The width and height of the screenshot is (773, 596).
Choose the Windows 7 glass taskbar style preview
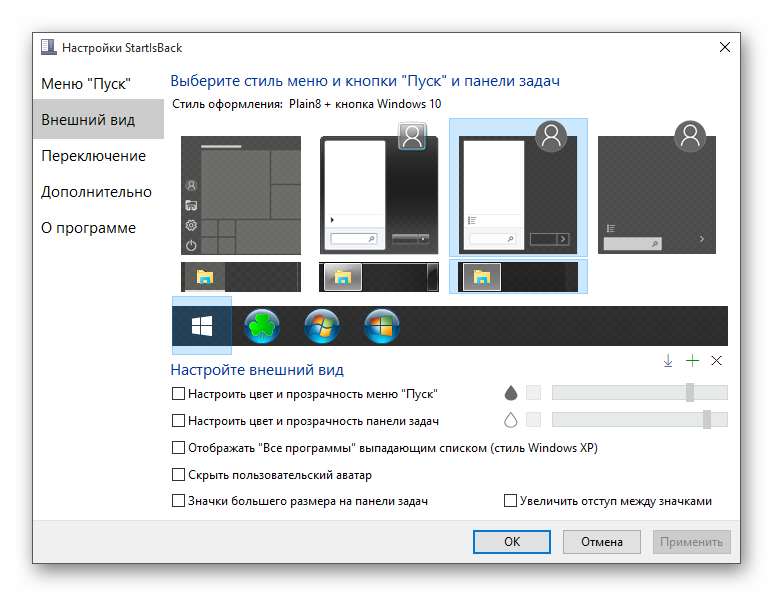coord(379,277)
